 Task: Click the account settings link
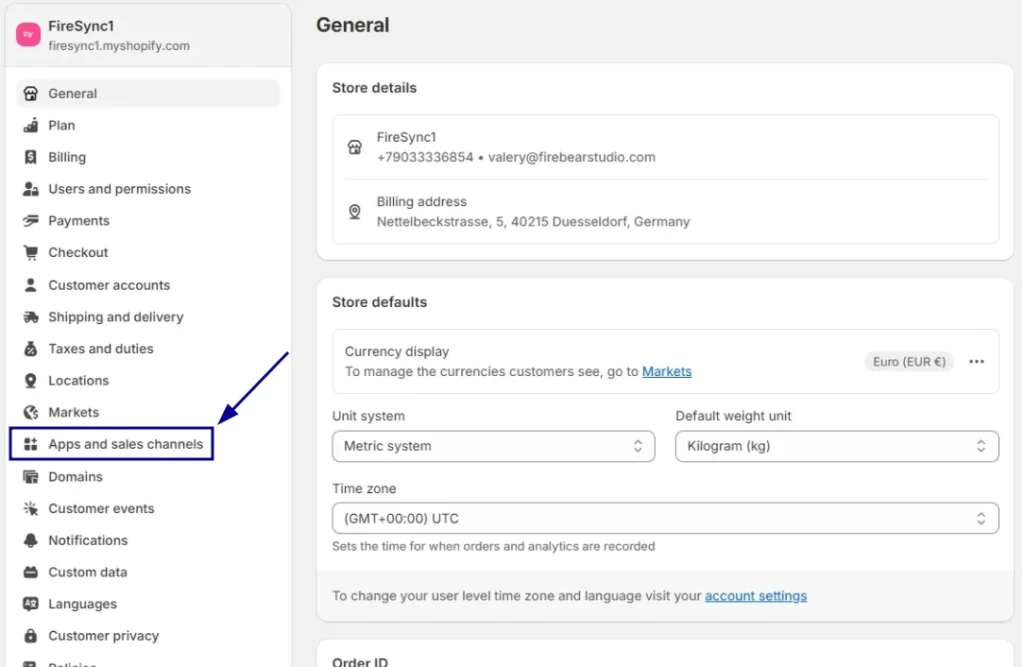coord(755,596)
